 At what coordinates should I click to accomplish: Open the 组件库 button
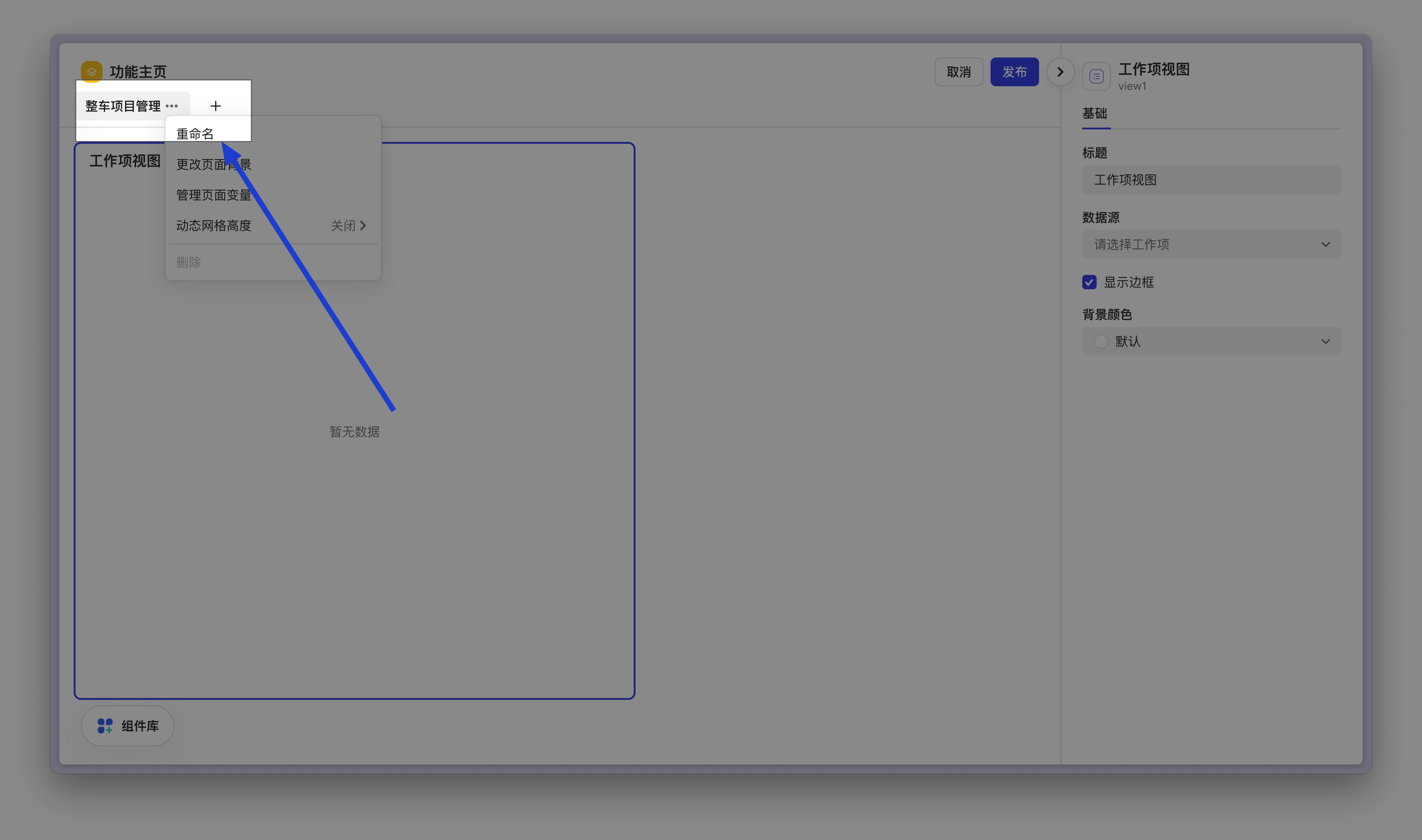point(128,725)
